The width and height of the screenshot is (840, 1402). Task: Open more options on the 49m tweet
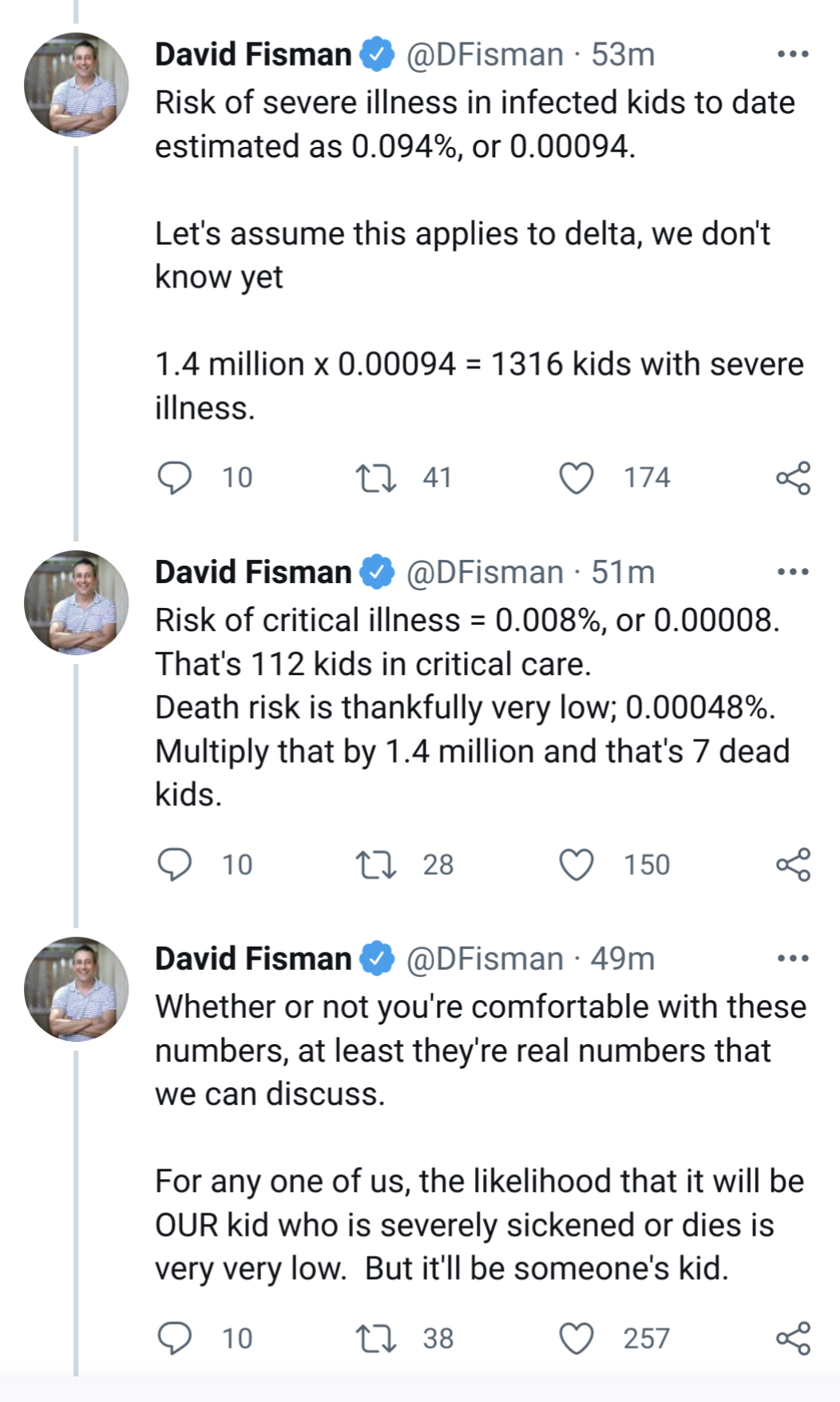[793, 958]
